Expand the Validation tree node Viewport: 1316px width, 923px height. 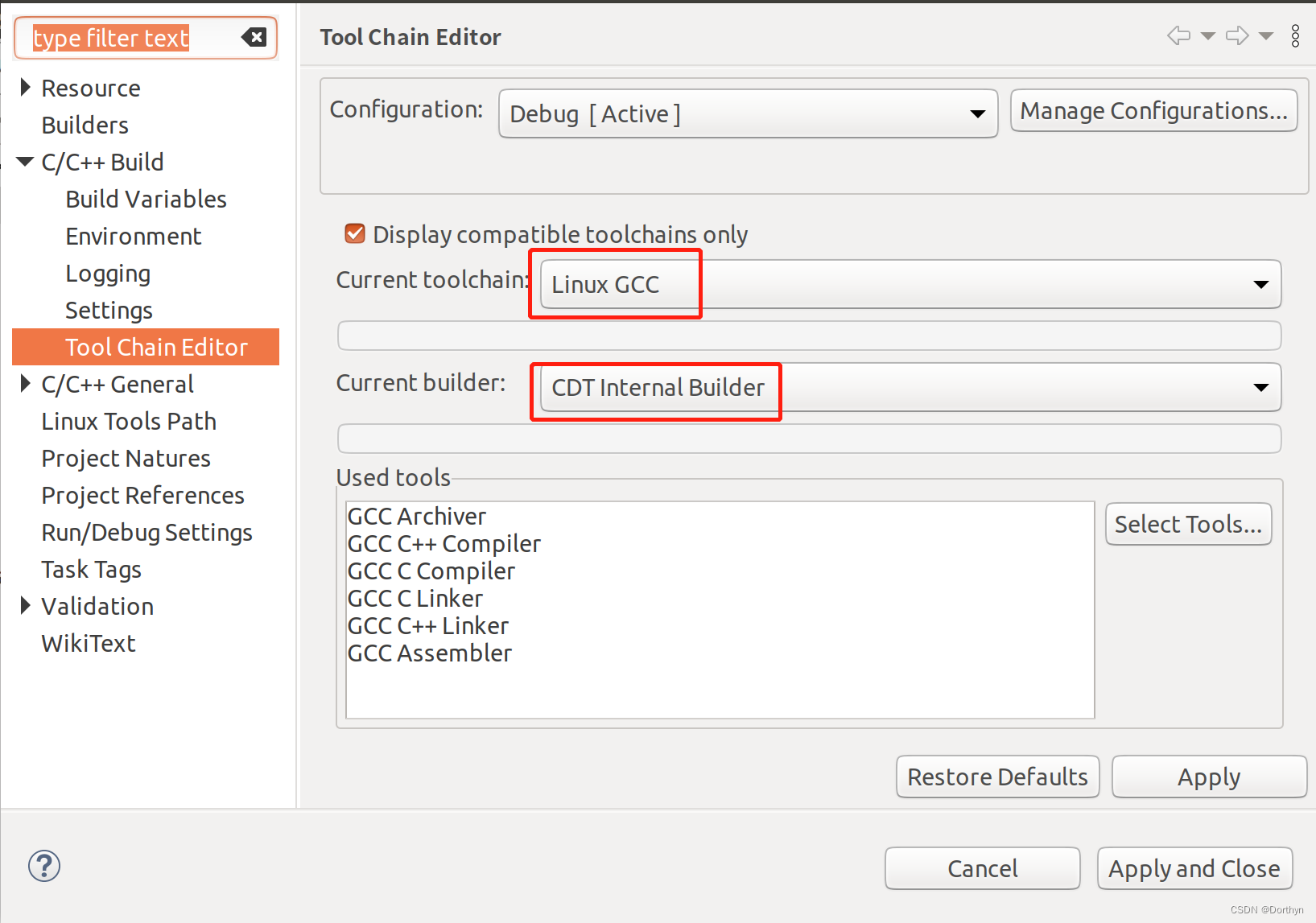click(26, 605)
